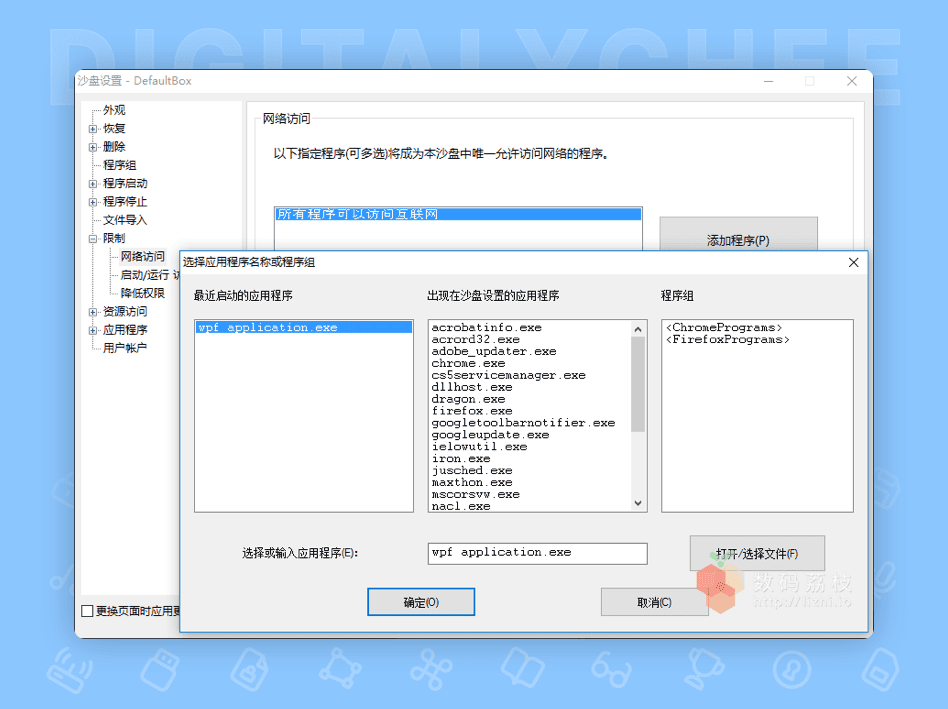Expand the 删除 tree node

click(93, 147)
